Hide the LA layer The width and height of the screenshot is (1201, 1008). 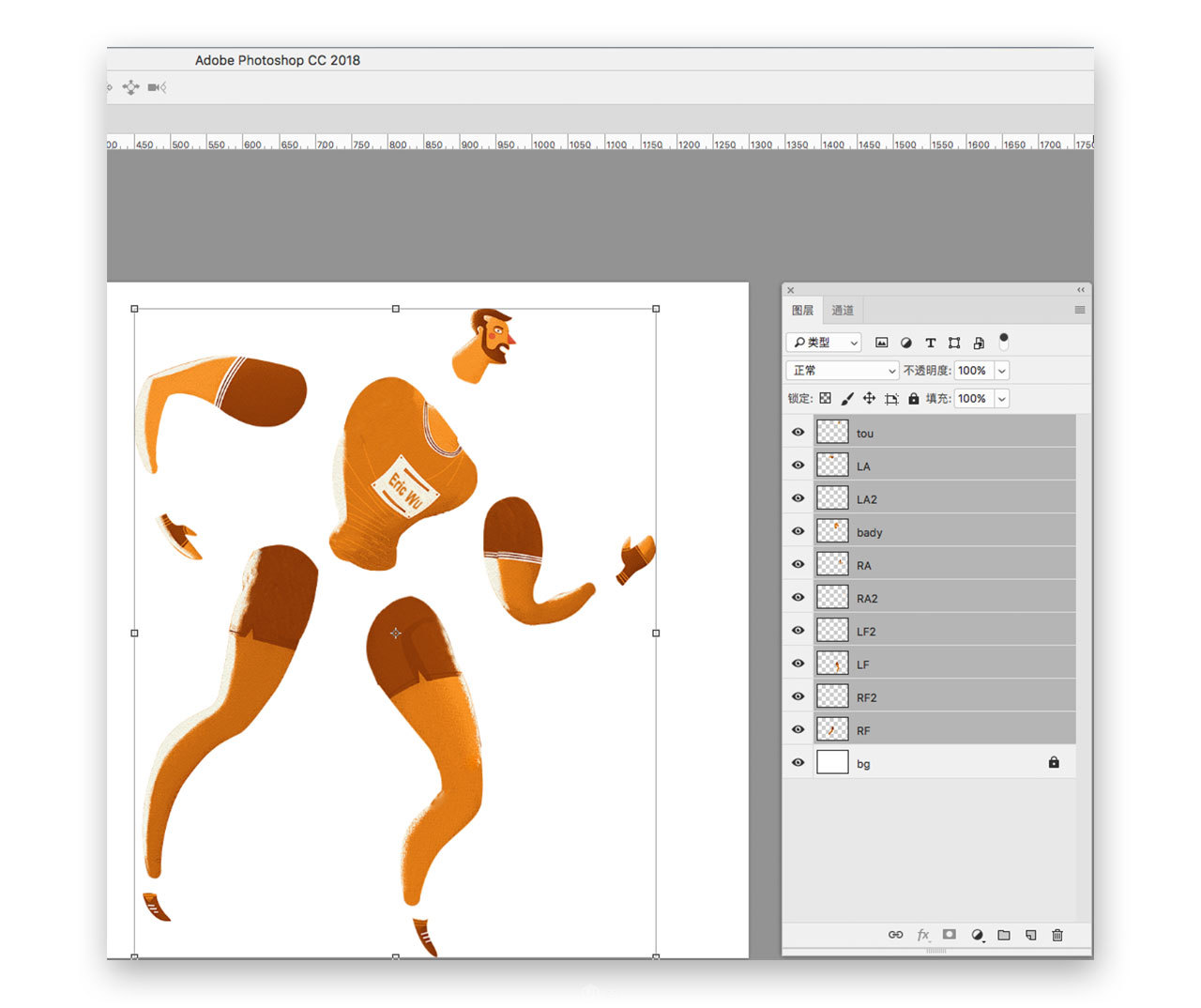click(798, 466)
